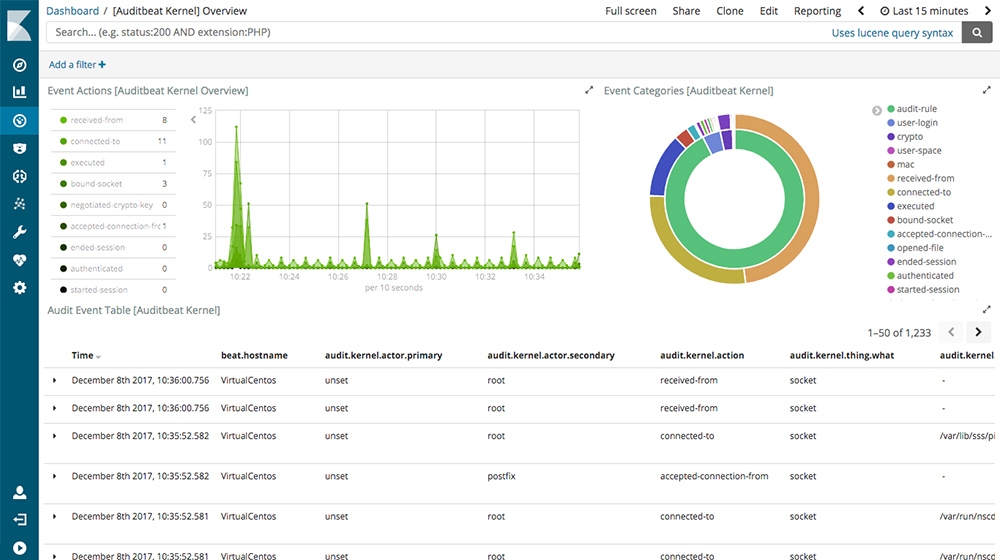This screenshot has width=1000, height=560.
Task: Expand the Event Actions panel to full size
Action: click(589, 91)
